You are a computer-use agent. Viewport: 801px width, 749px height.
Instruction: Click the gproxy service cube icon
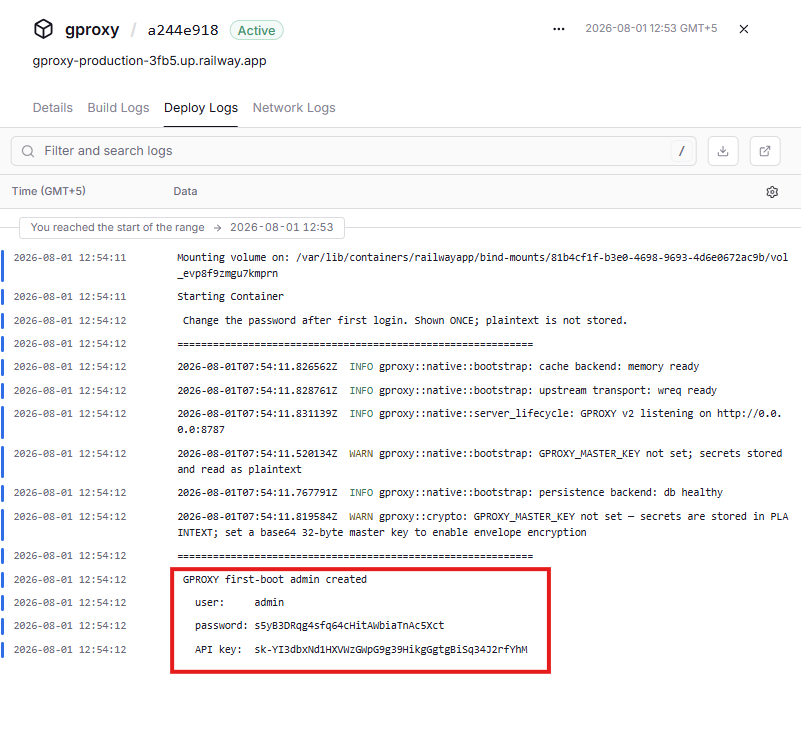pyautogui.click(x=43, y=29)
